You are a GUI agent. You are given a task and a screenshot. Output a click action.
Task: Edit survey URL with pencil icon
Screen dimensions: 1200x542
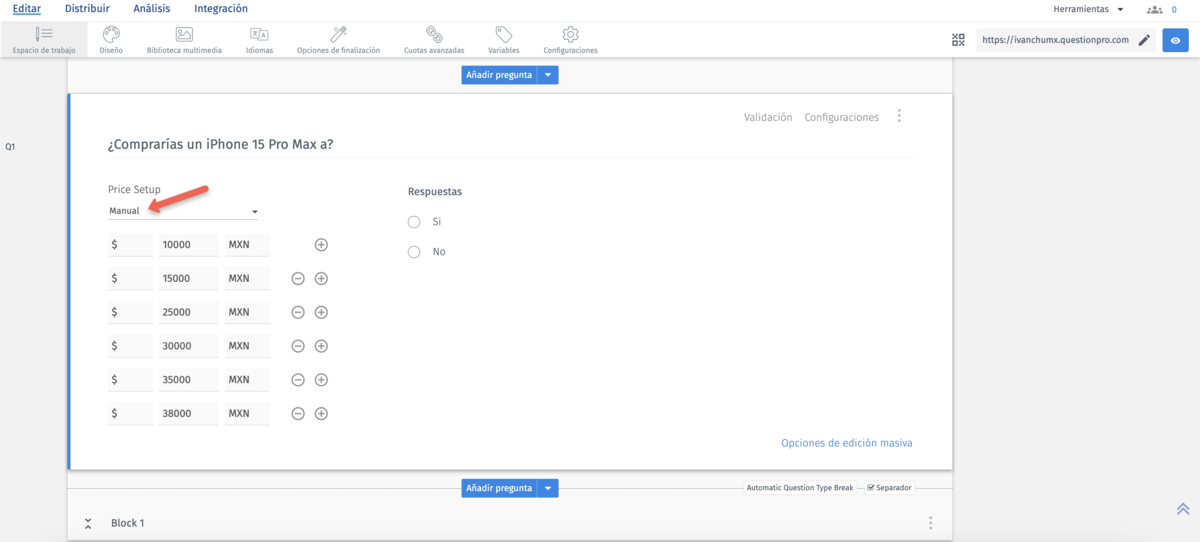1144,40
